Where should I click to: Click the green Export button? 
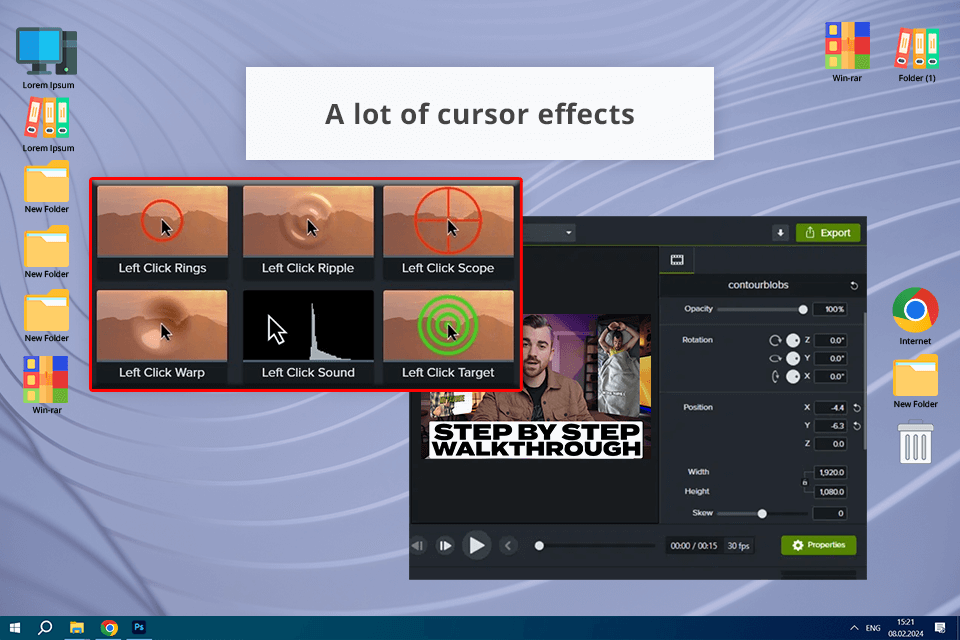click(828, 233)
